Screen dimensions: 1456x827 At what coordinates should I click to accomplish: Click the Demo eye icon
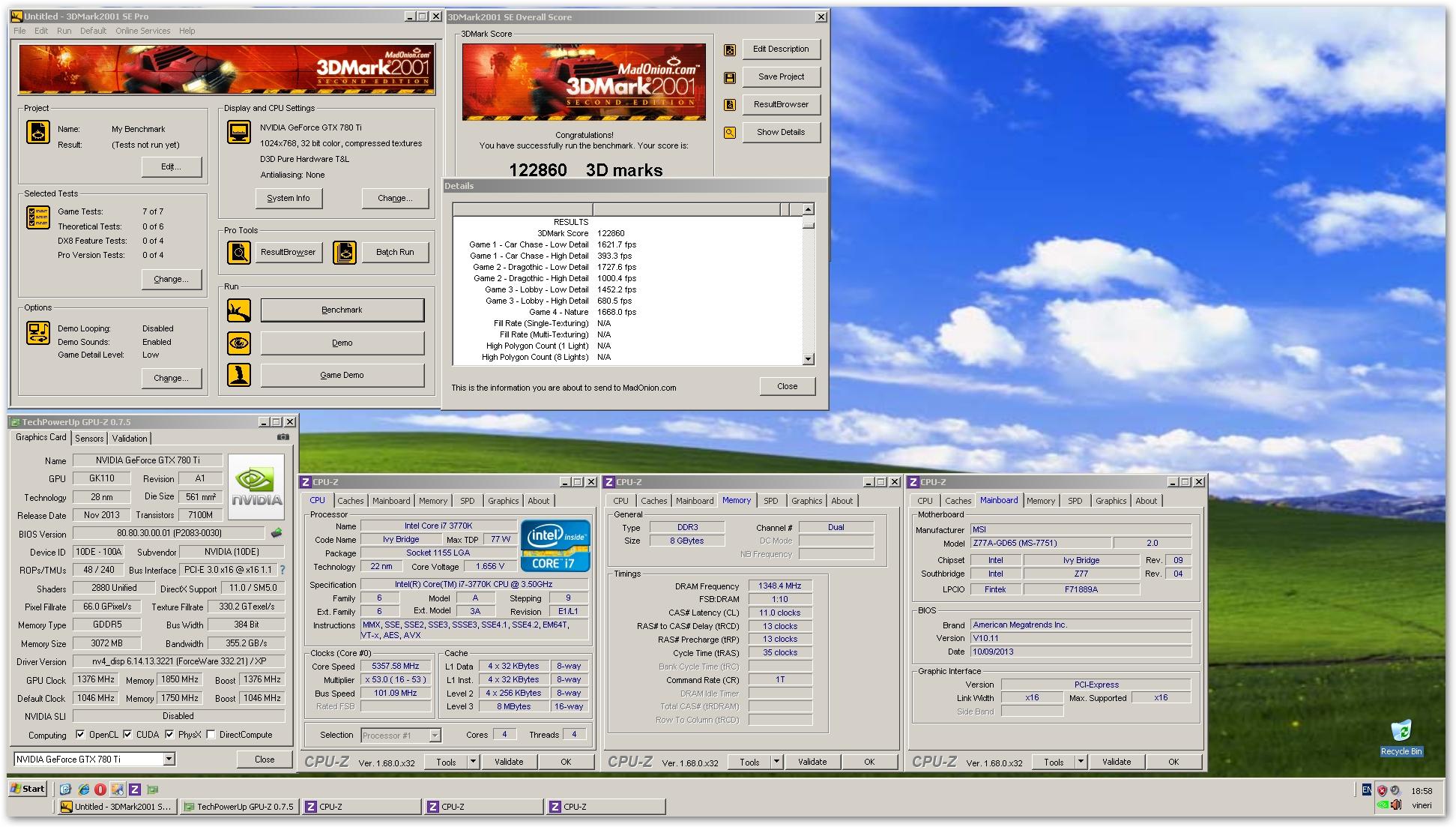[x=238, y=343]
